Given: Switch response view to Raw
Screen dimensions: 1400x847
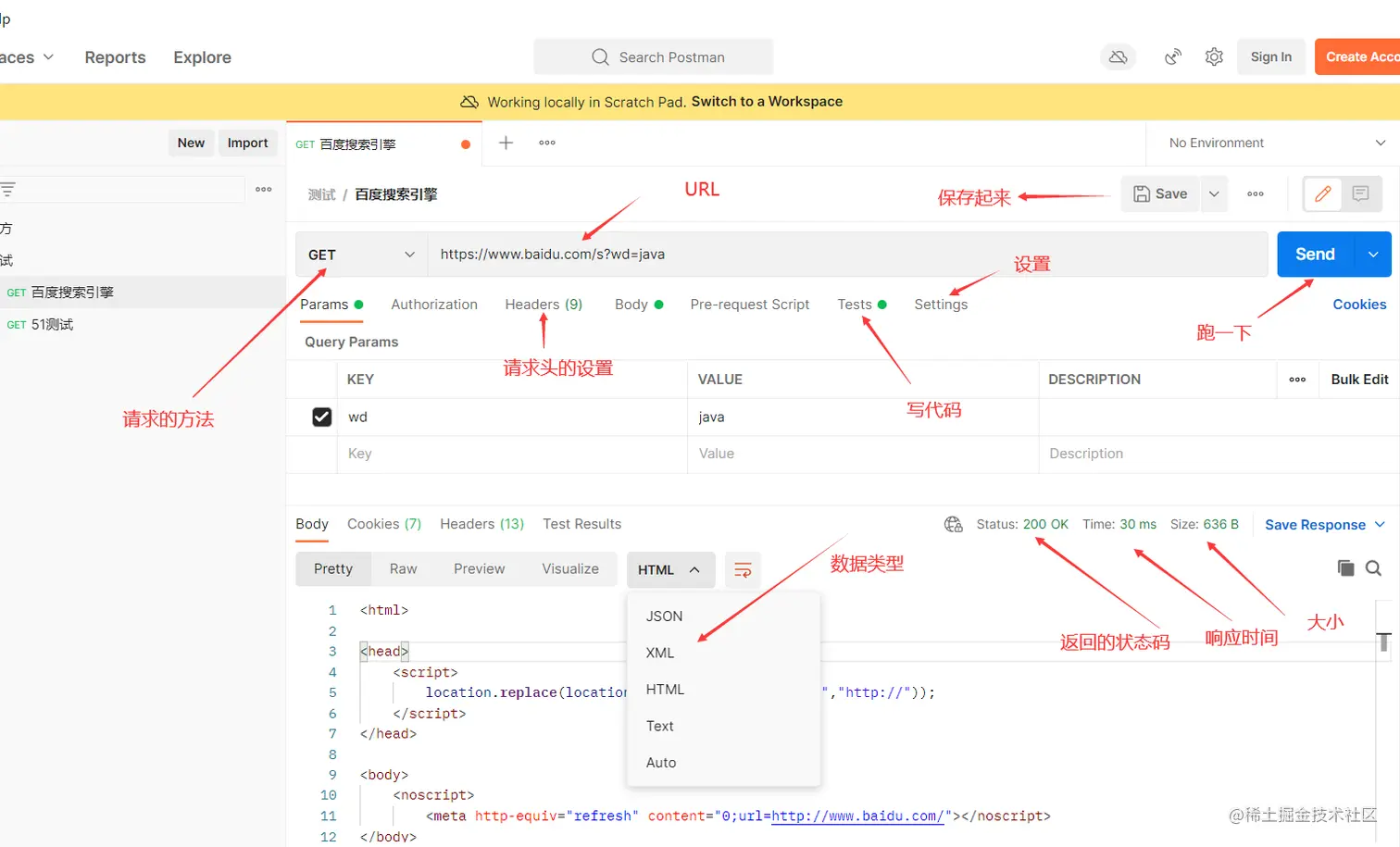Looking at the screenshot, I should (x=404, y=569).
